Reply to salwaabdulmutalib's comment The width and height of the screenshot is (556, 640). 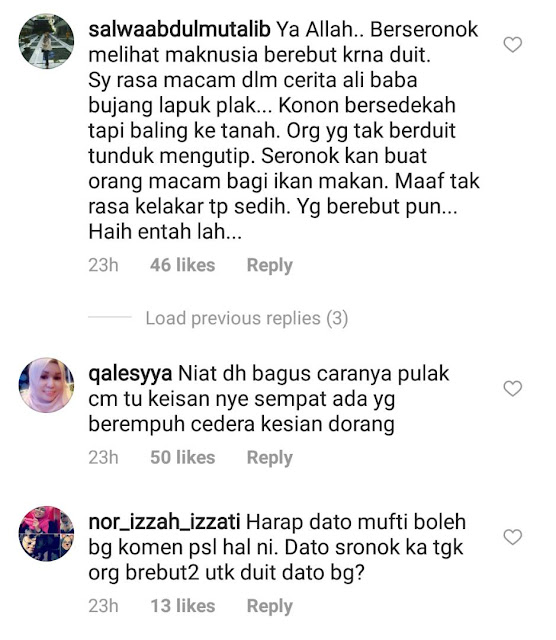pos(269,265)
